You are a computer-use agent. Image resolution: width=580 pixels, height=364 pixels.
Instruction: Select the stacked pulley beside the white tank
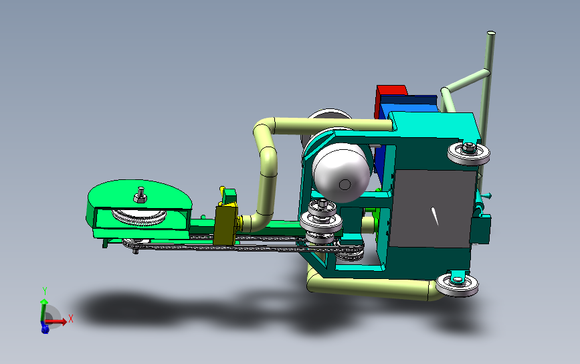[321, 221]
